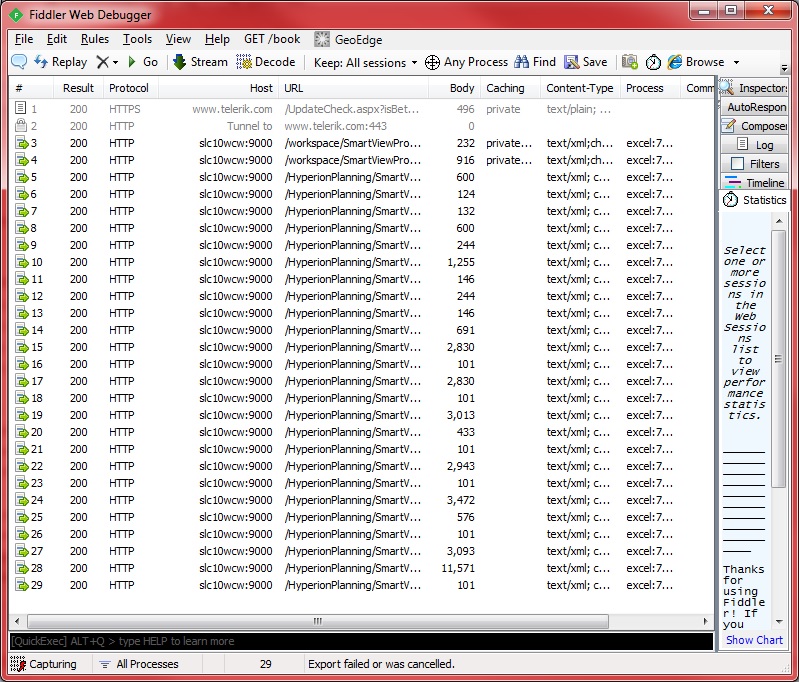Viewport: 799px width, 682px height.
Task: Click session 10 green arrow icon
Action: tap(21, 262)
